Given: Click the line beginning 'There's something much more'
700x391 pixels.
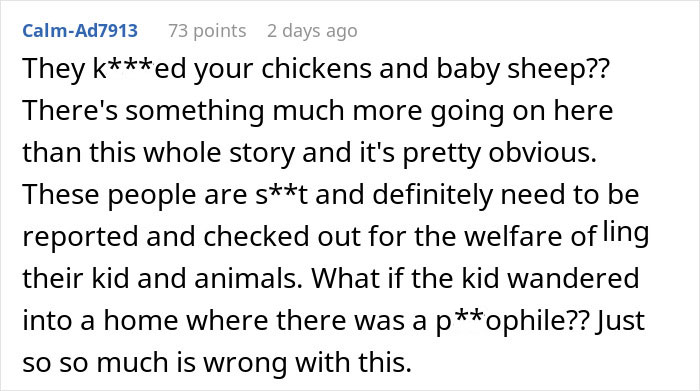Looking at the screenshot, I should 317,111.
